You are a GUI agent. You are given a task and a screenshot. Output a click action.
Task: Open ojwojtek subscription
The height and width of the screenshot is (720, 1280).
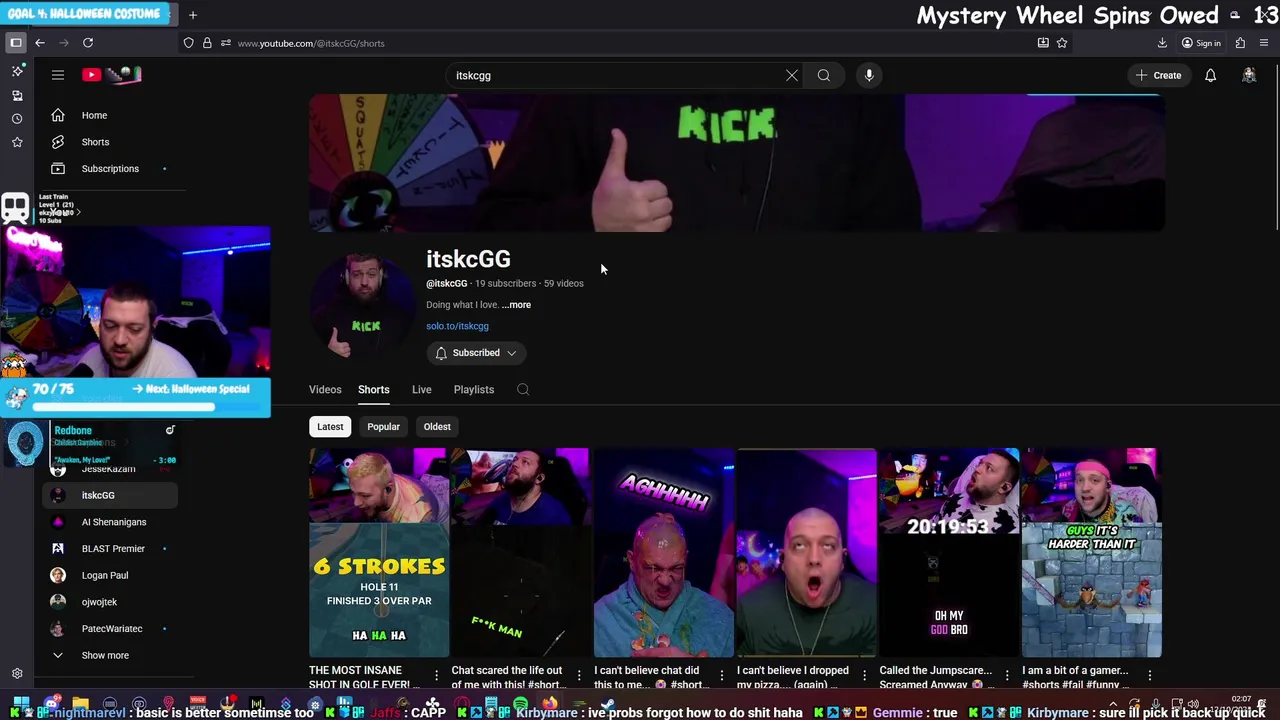click(110, 602)
